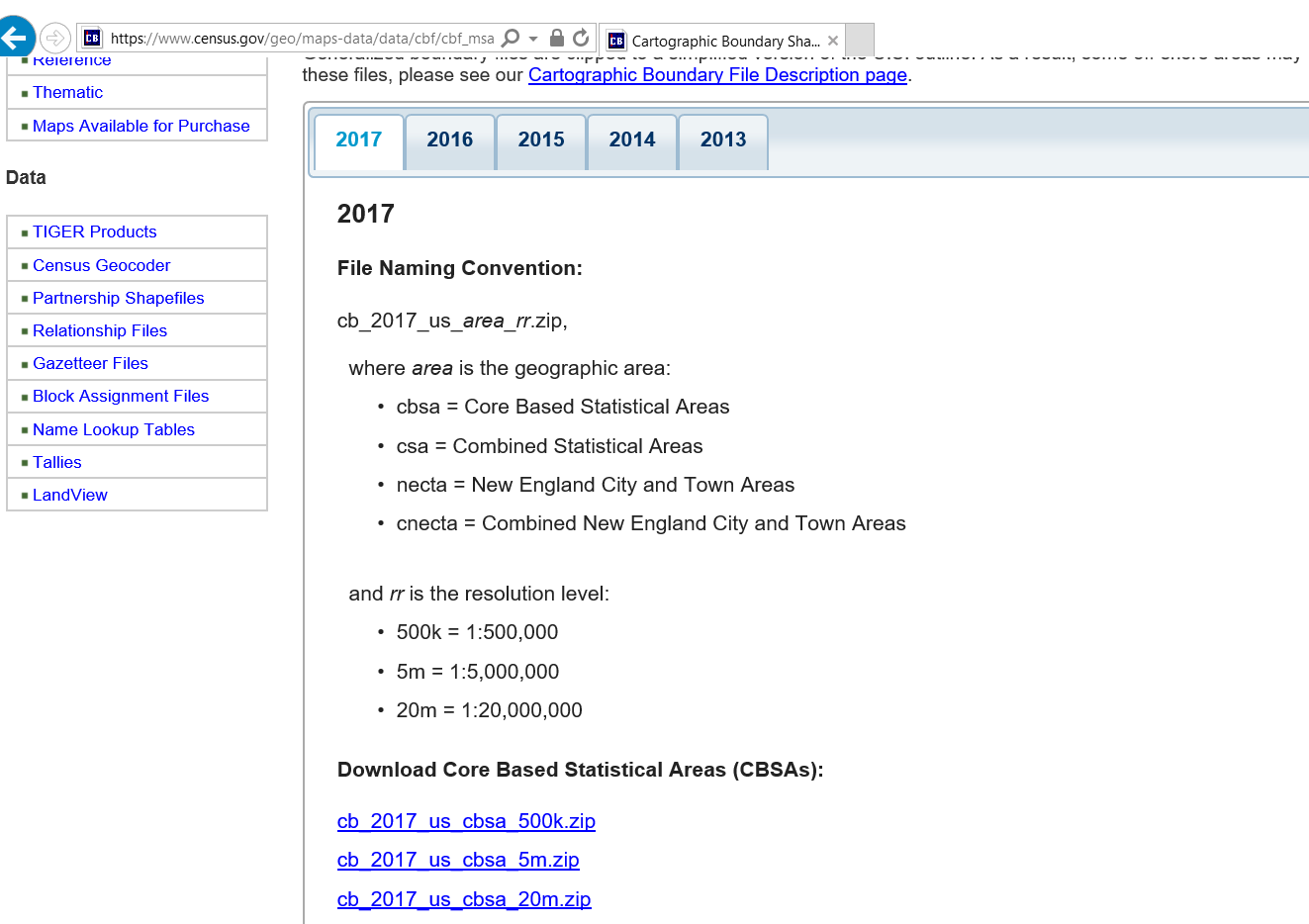Viewport: 1309px width, 924px height.
Task: Switch to Cartographic Boundary Sha... browser tab
Action: point(723,41)
